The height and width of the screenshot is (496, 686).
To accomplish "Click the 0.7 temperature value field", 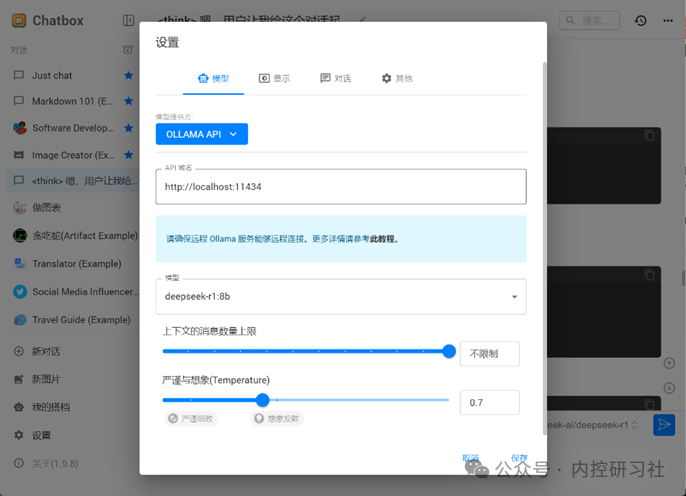I will tap(490, 402).
